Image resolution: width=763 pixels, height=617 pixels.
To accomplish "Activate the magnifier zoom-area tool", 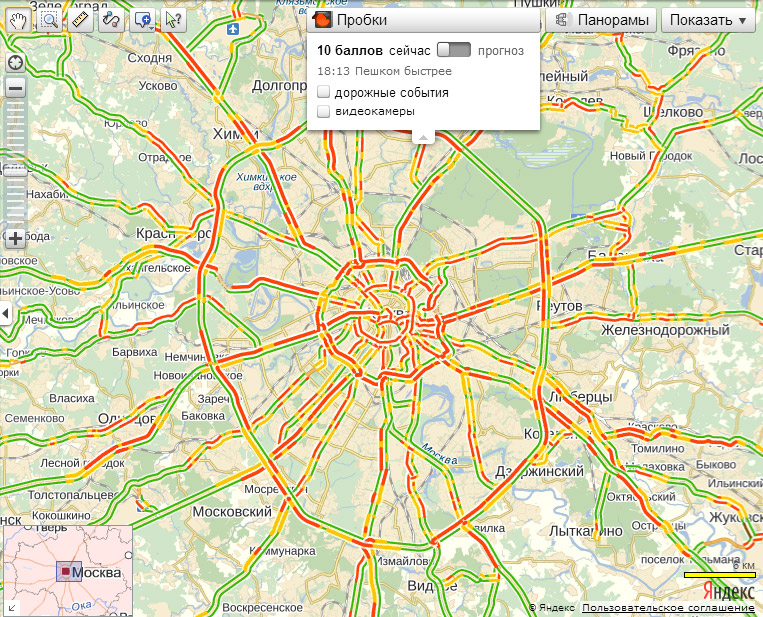I will (49, 19).
